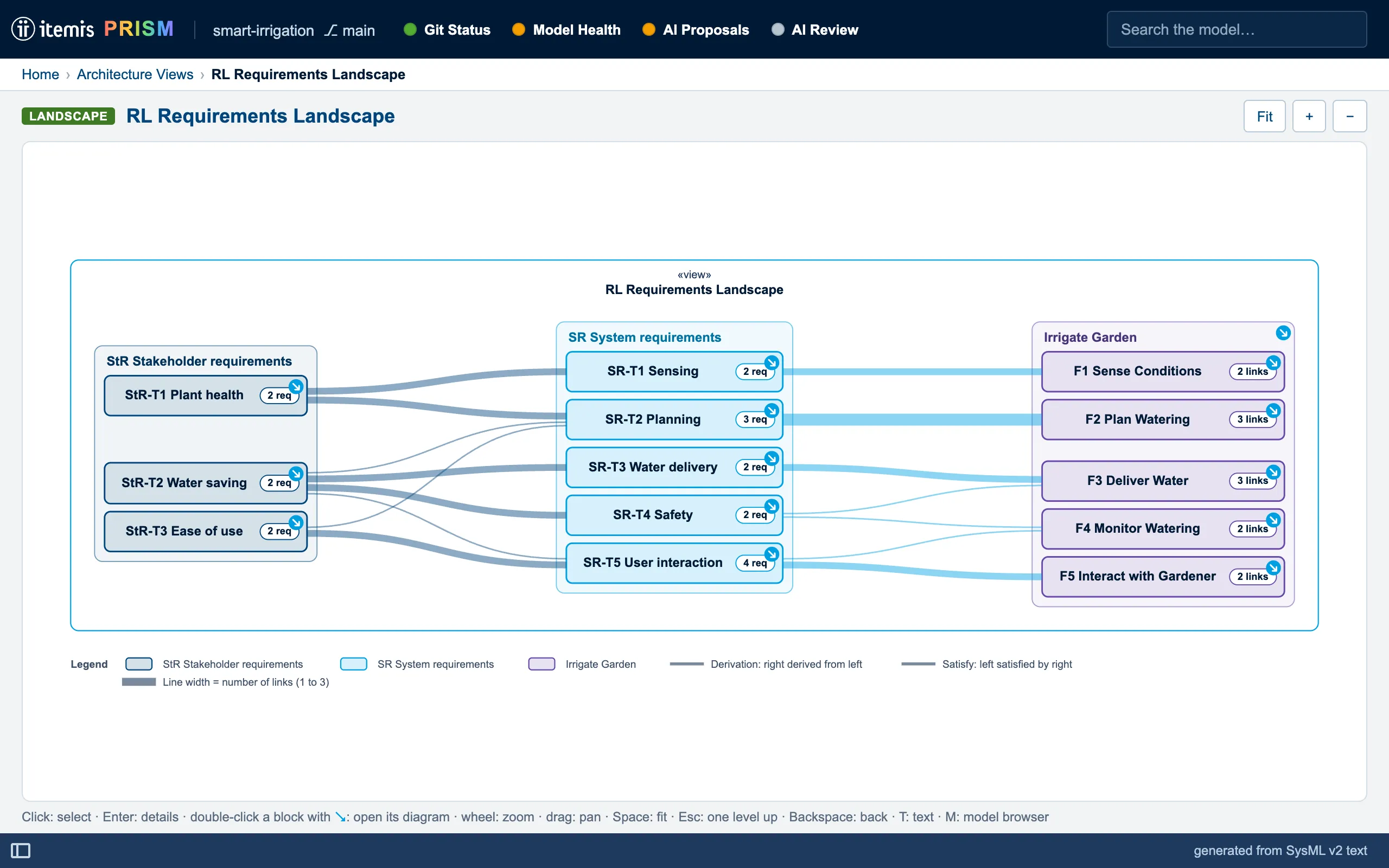The image size is (1389, 868).
Task: Go to Architecture Views breadcrumb
Action: point(135,75)
